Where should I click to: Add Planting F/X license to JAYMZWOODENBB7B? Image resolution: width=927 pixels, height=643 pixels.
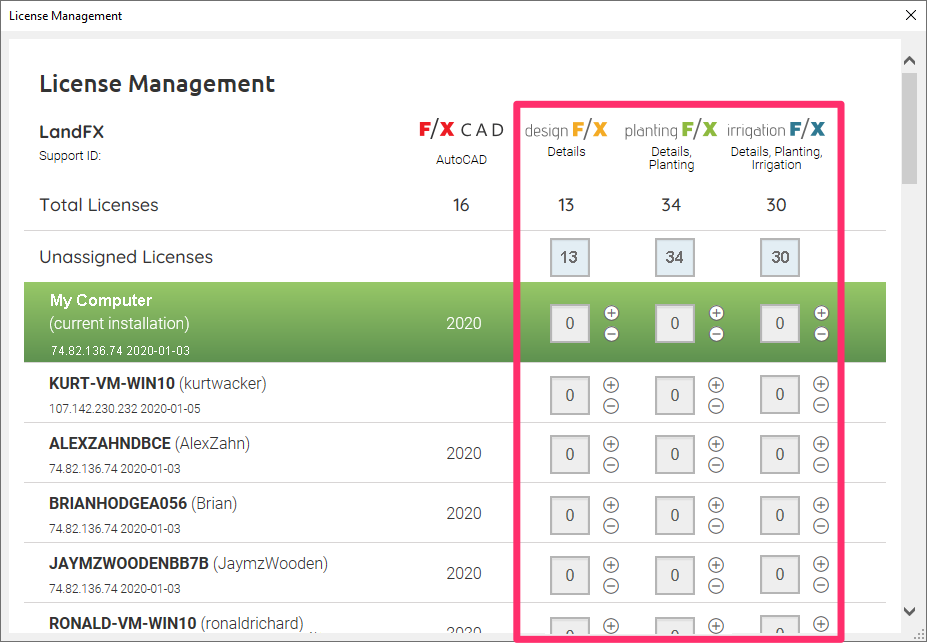(x=716, y=564)
